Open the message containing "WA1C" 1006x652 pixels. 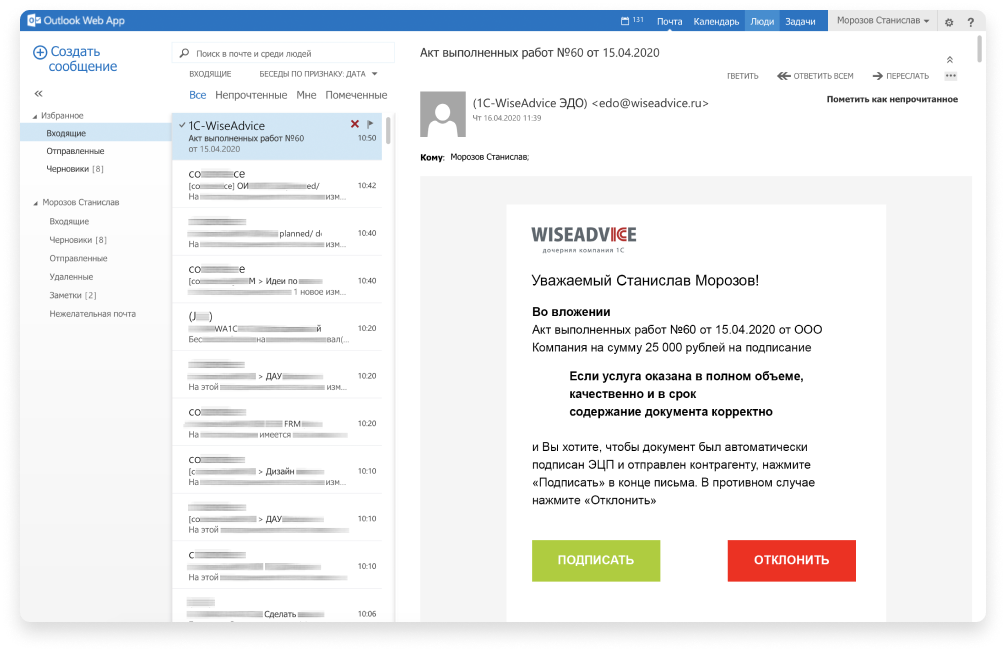point(277,327)
